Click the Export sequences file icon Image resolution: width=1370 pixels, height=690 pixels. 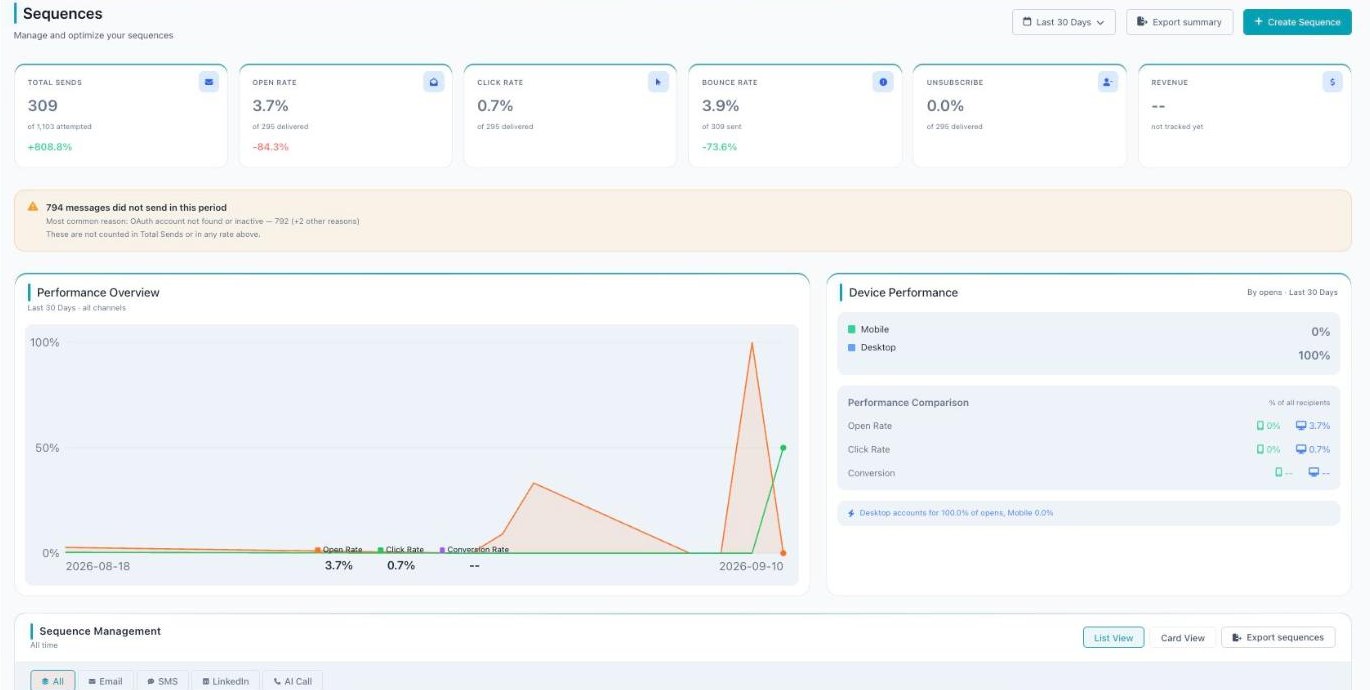pyautogui.click(x=1237, y=637)
